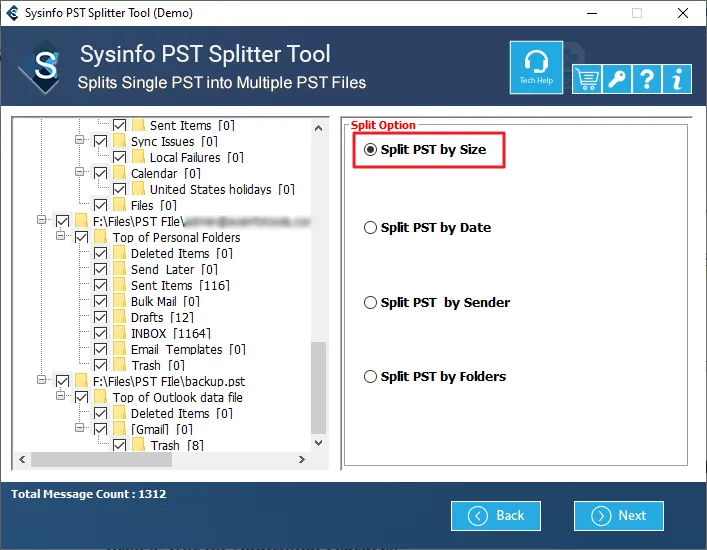Image resolution: width=707 pixels, height=550 pixels.
Task: Click the horizontal scroll right arrow
Action: (x=302, y=460)
